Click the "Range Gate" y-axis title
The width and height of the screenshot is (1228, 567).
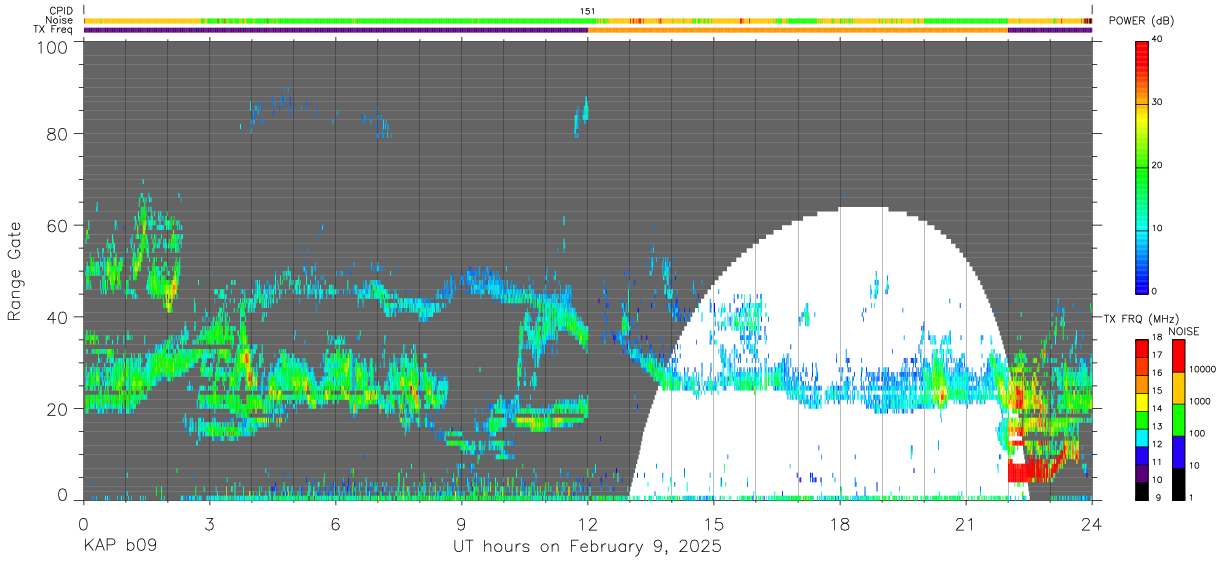(15, 271)
